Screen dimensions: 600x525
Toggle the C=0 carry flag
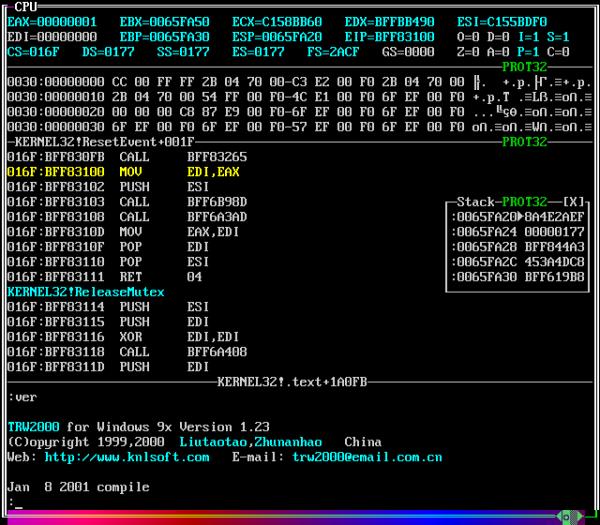coord(558,52)
